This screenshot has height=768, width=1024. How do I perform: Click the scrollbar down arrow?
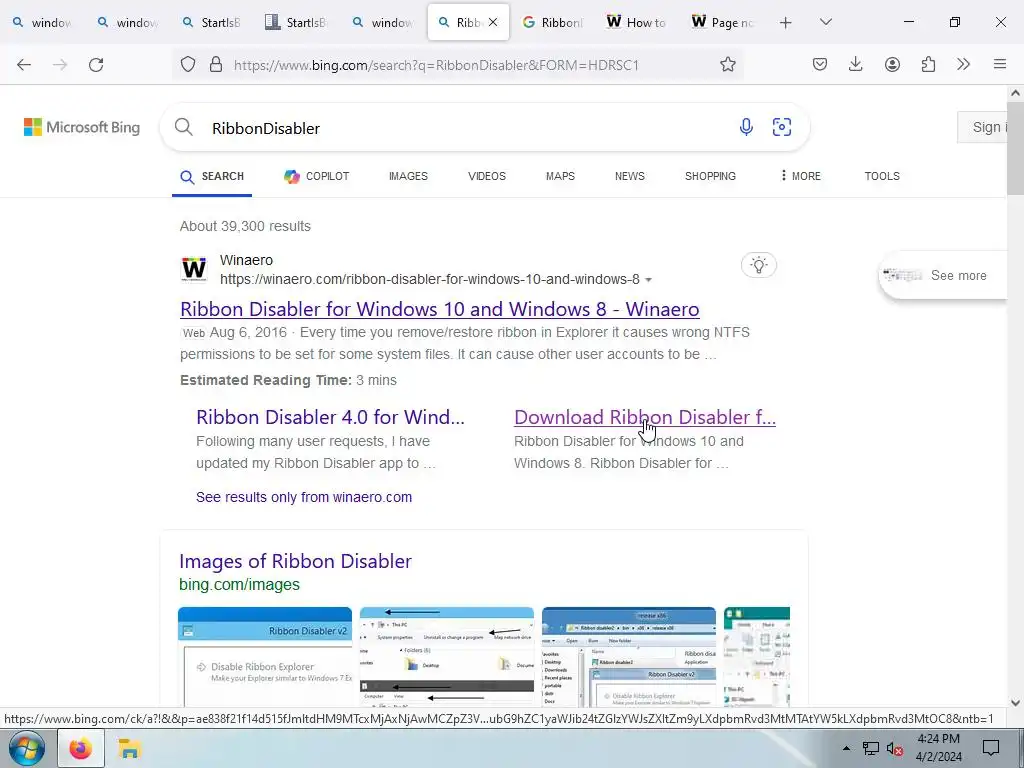(x=1015, y=703)
